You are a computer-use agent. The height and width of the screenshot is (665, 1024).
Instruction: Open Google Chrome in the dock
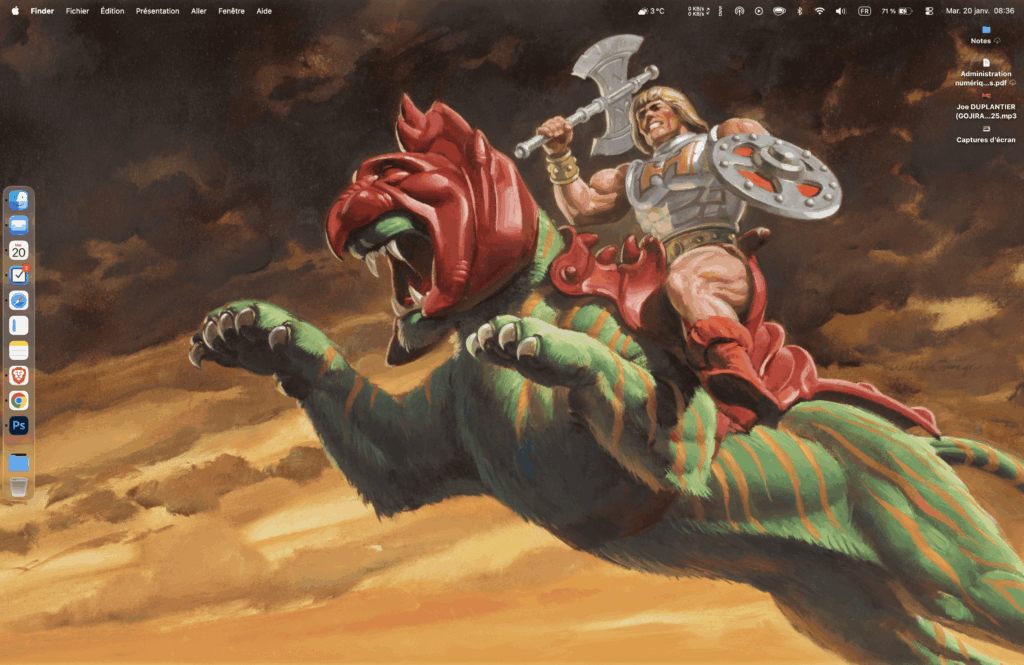point(19,400)
